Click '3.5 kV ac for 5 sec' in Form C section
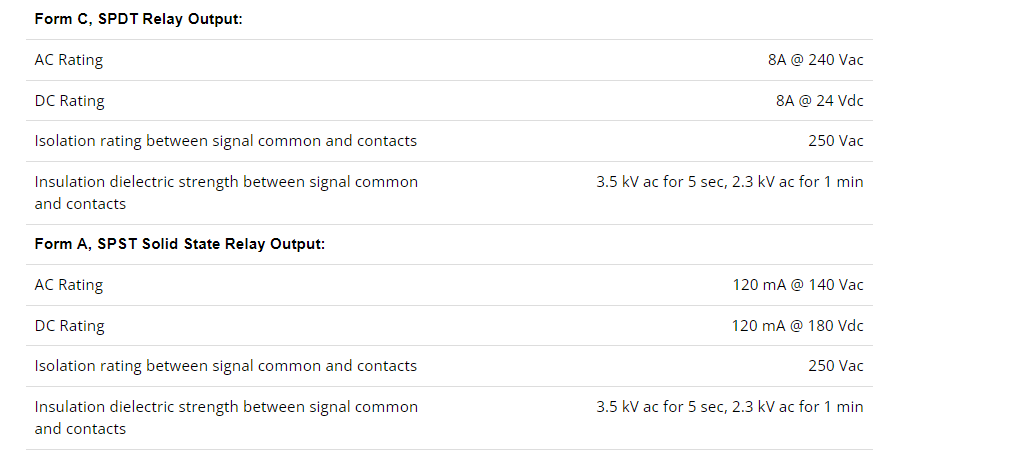 (659, 182)
